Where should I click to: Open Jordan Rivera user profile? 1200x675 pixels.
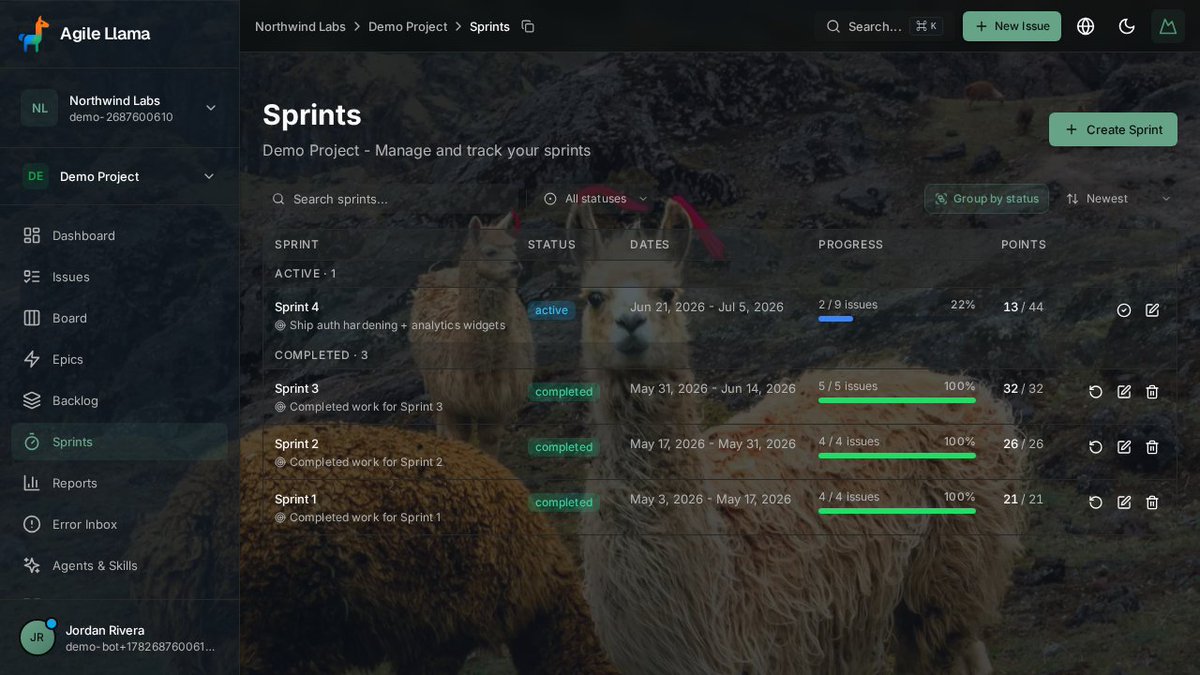point(119,637)
